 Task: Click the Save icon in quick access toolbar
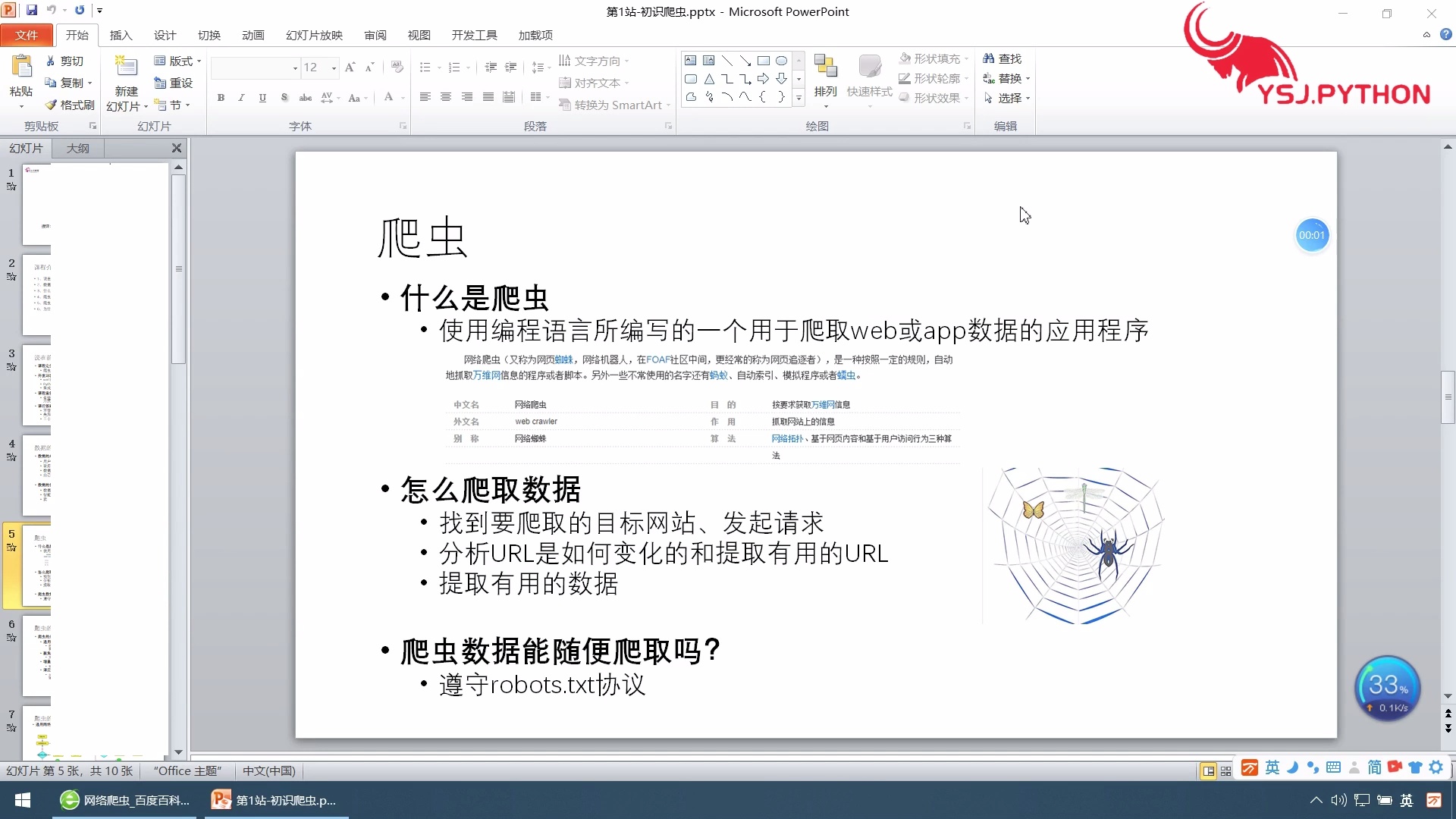point(32,11)
